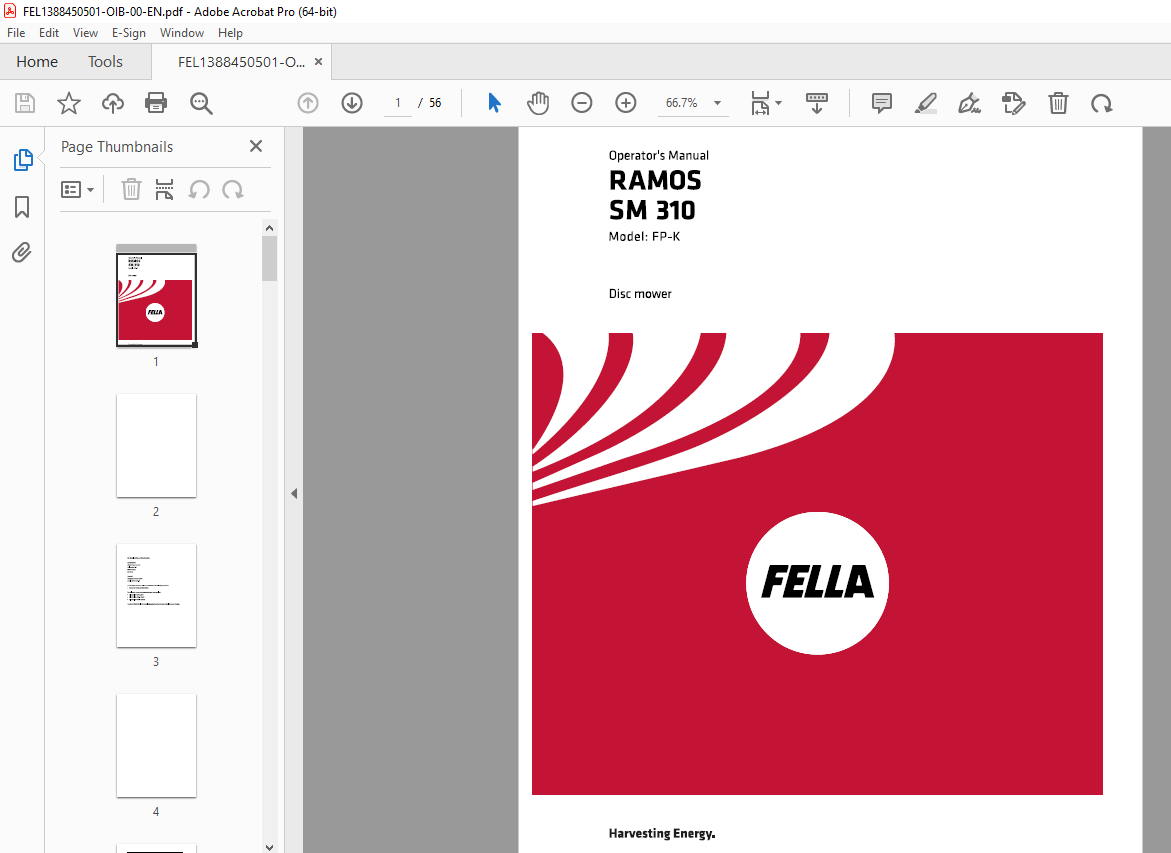
Task: Click the fit page width icon
Action: [760, 103]
